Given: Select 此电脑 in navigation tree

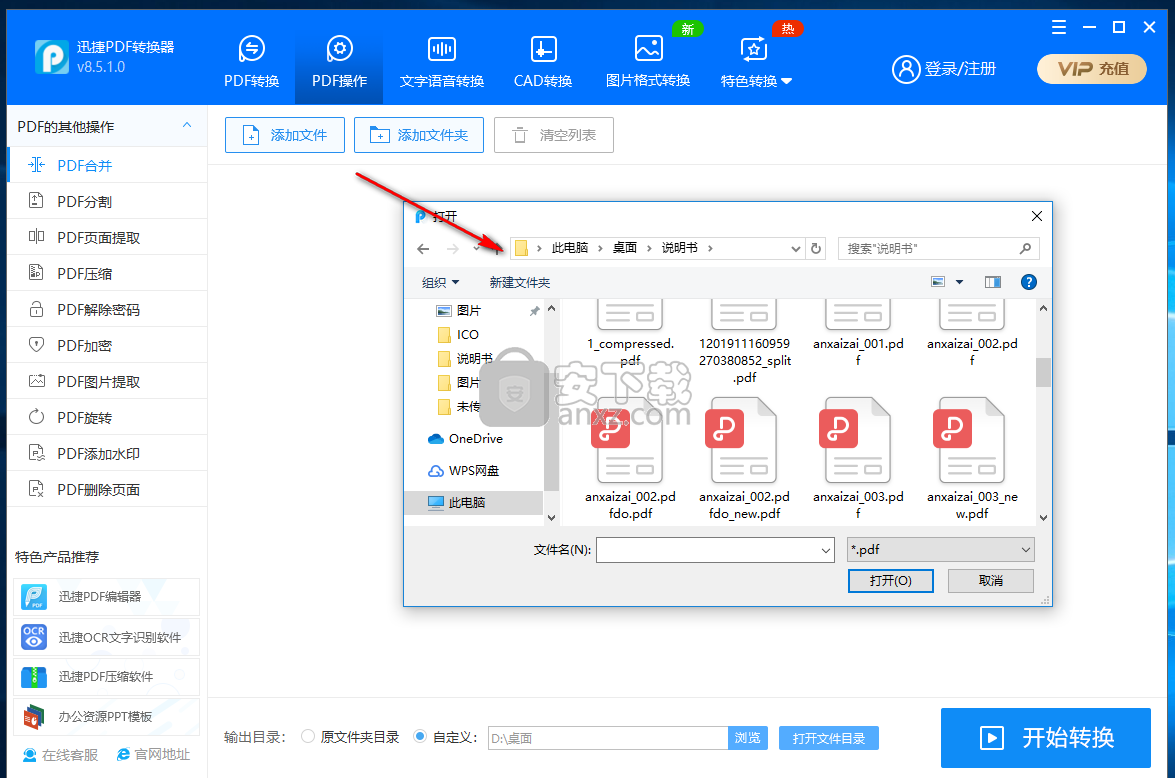Looking at the screenshot, I should click(473, 502).
